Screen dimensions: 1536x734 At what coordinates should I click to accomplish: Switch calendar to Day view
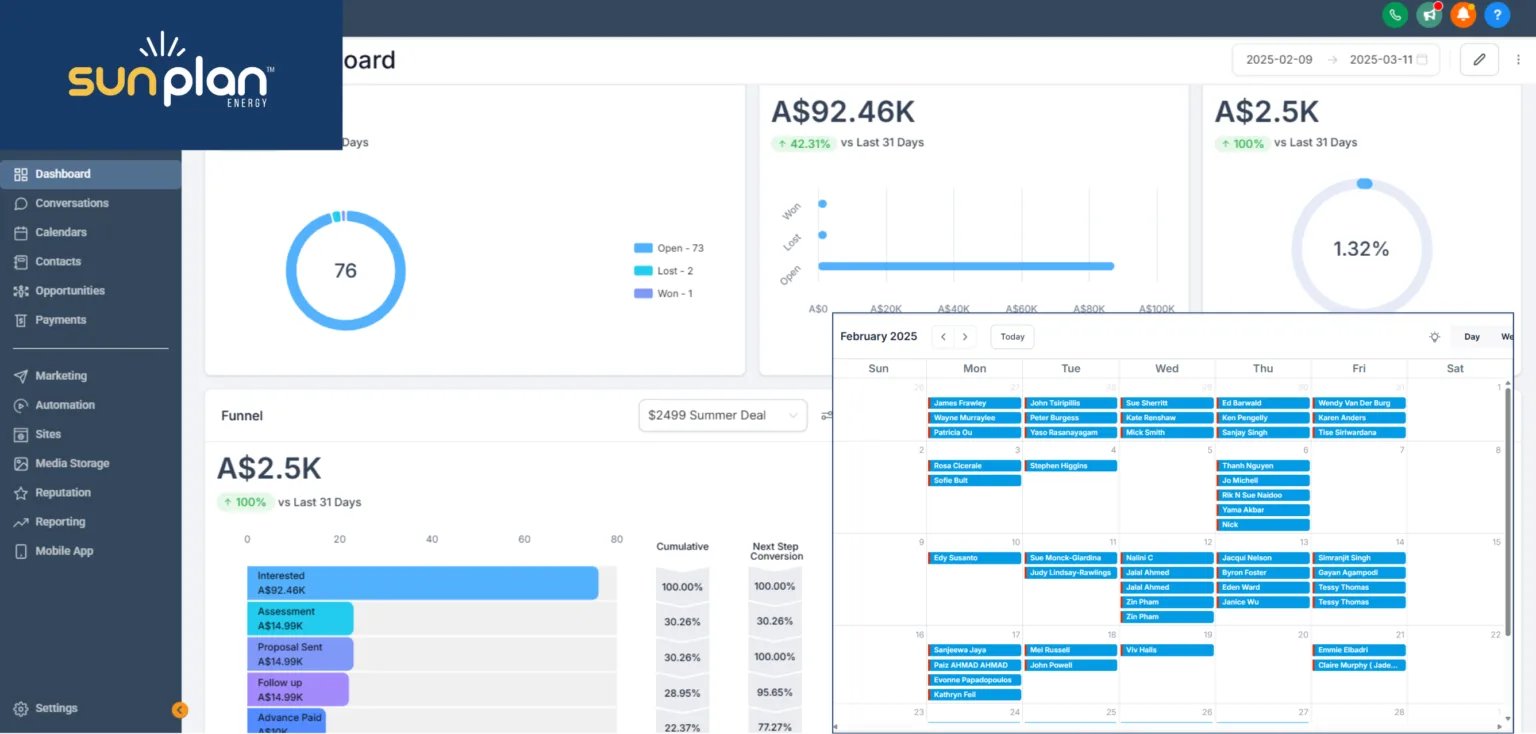coord(1472,337)
